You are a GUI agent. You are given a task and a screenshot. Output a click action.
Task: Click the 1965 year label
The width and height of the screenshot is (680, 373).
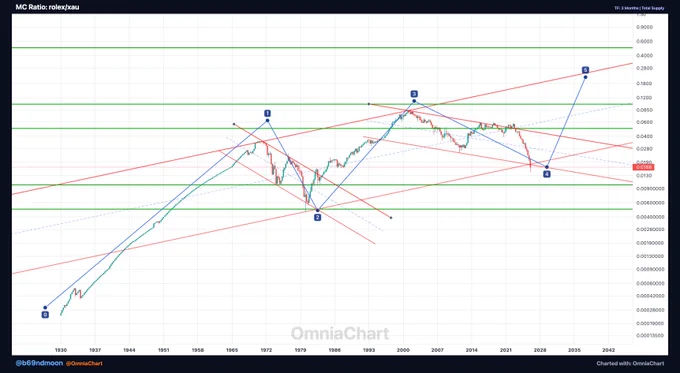[x=232, y=350]
